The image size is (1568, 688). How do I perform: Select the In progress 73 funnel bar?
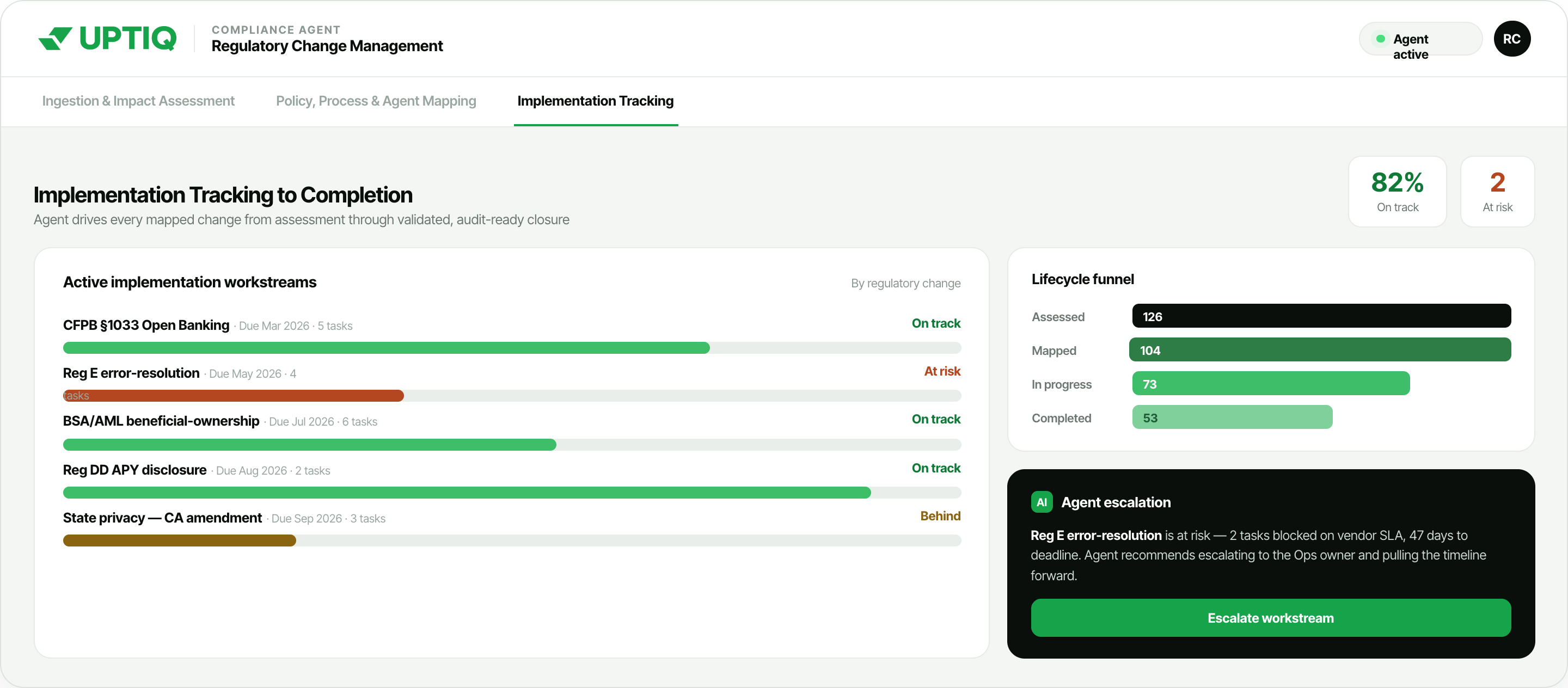coord(1270,383)
